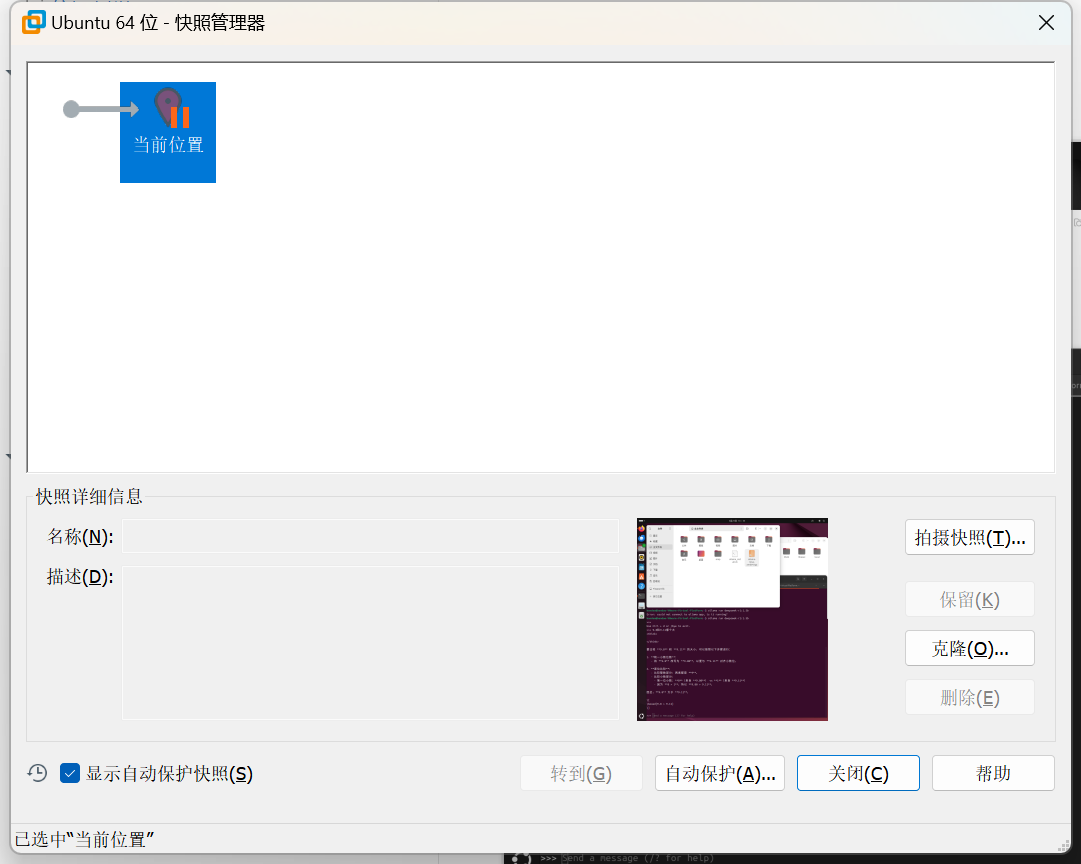Open the 克隆(O)... clone dialog
Image resolution: width=1081 pixels, height=864 pixels.
tap(969, 648)
